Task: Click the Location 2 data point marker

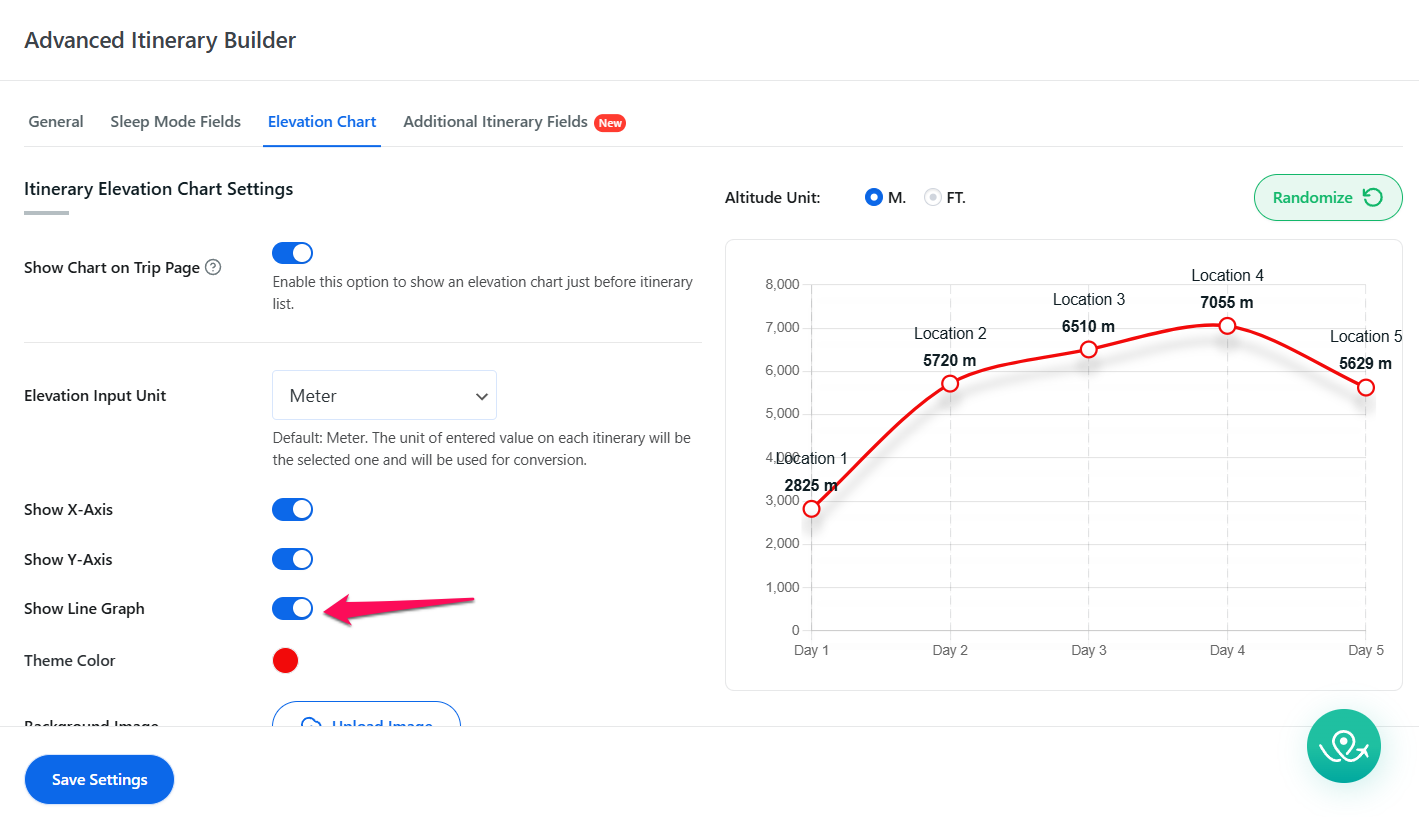Action: tap(950, 384)
